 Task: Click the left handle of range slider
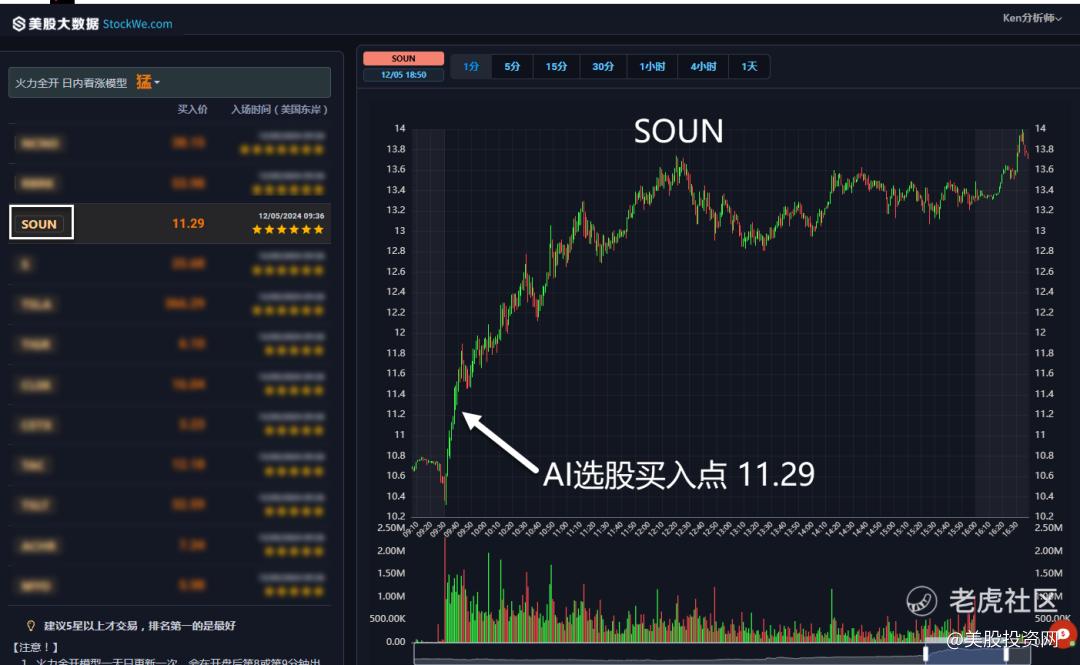pos(925,653)
